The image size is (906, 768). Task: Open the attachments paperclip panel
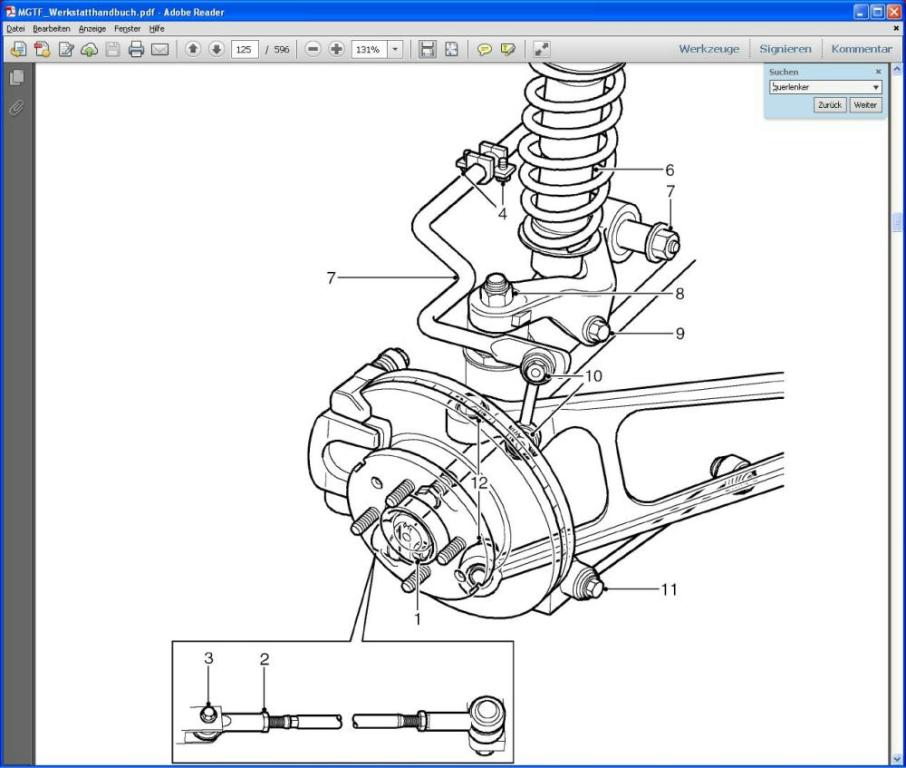tap(17, 107)
